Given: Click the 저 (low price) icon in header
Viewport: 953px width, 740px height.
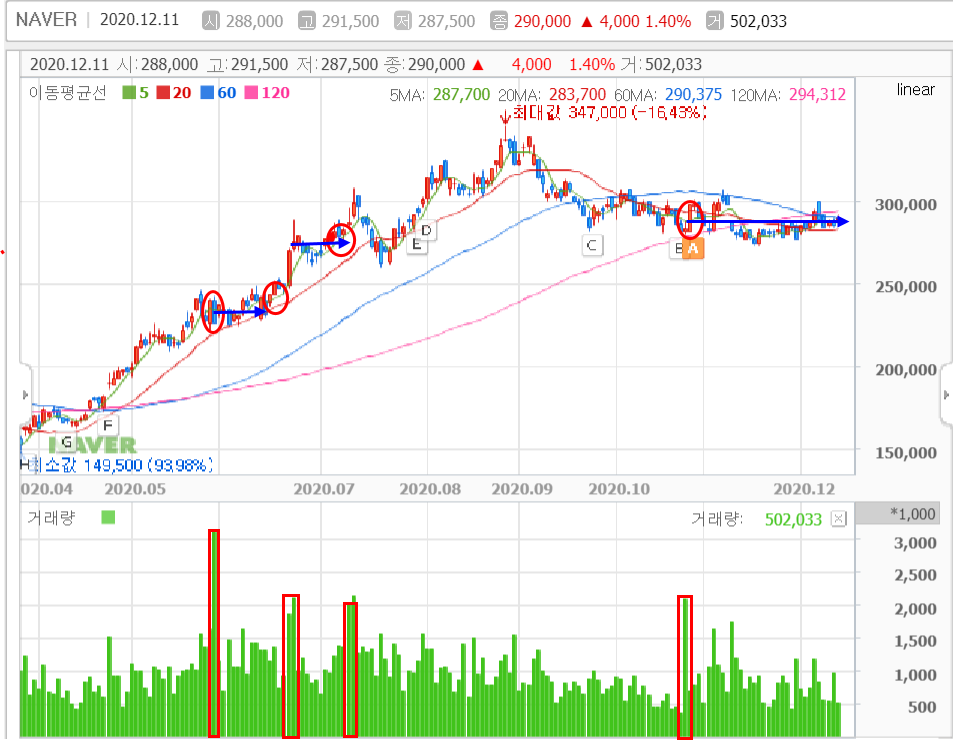Looking at the screenshot, I should pyautogui.click(x=402, y=21).
